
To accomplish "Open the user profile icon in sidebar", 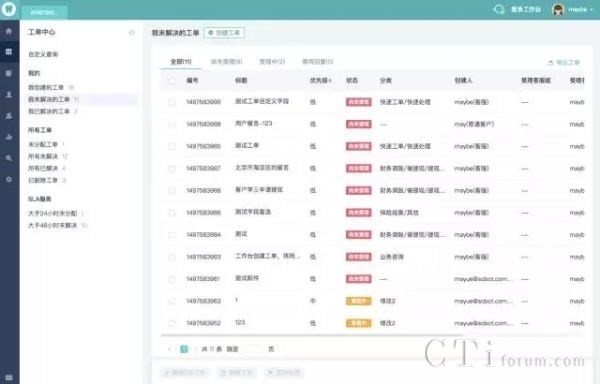I will point(9,94).
